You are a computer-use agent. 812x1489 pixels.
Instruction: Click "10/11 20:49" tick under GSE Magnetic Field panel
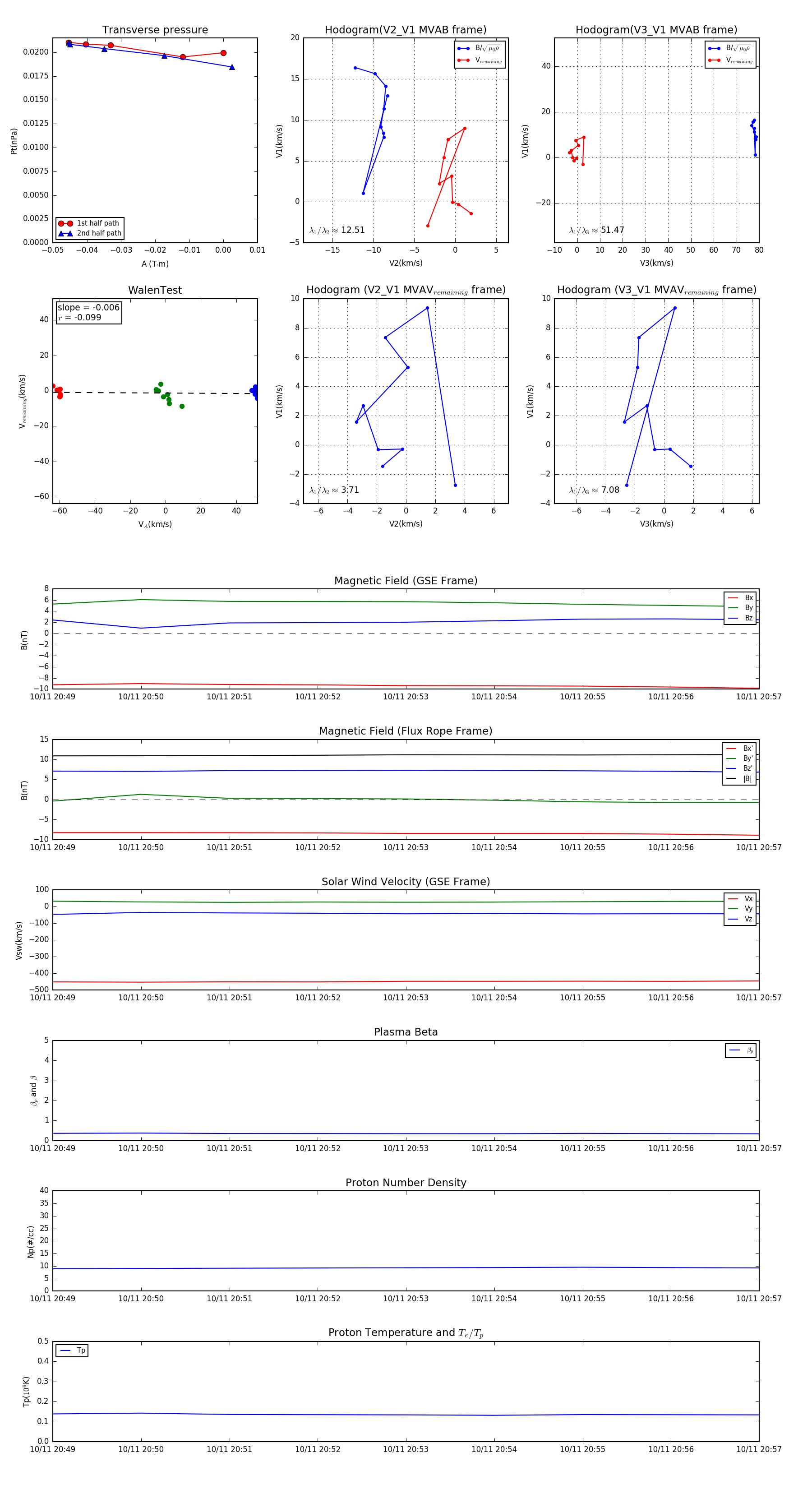pyautogui.click(x=53, y=697)
